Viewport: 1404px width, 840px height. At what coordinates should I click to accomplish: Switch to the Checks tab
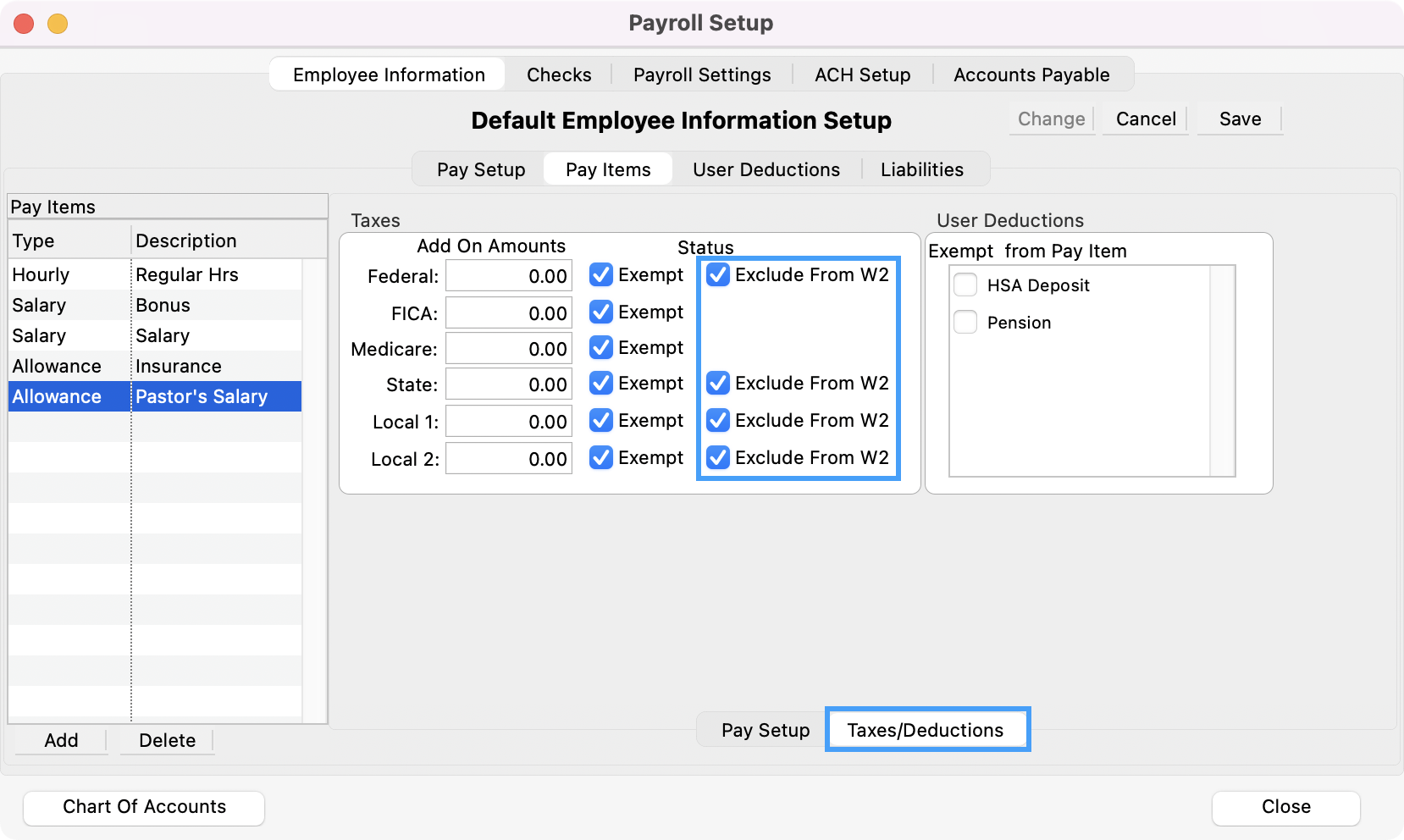559,75
